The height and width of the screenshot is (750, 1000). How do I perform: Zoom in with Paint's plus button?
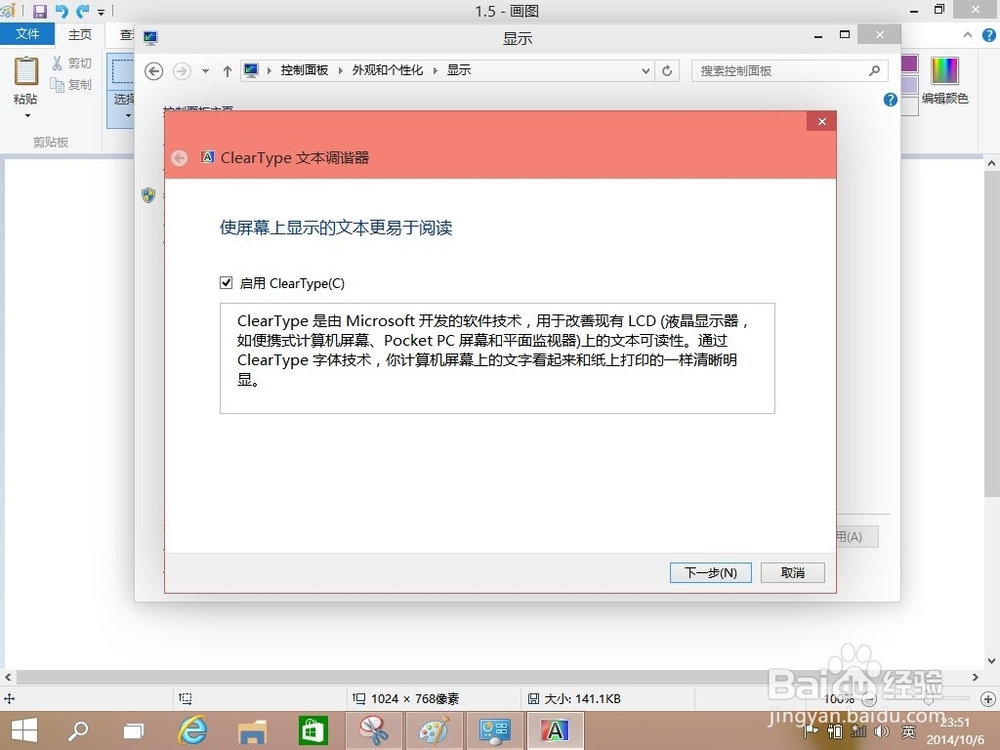988,698
